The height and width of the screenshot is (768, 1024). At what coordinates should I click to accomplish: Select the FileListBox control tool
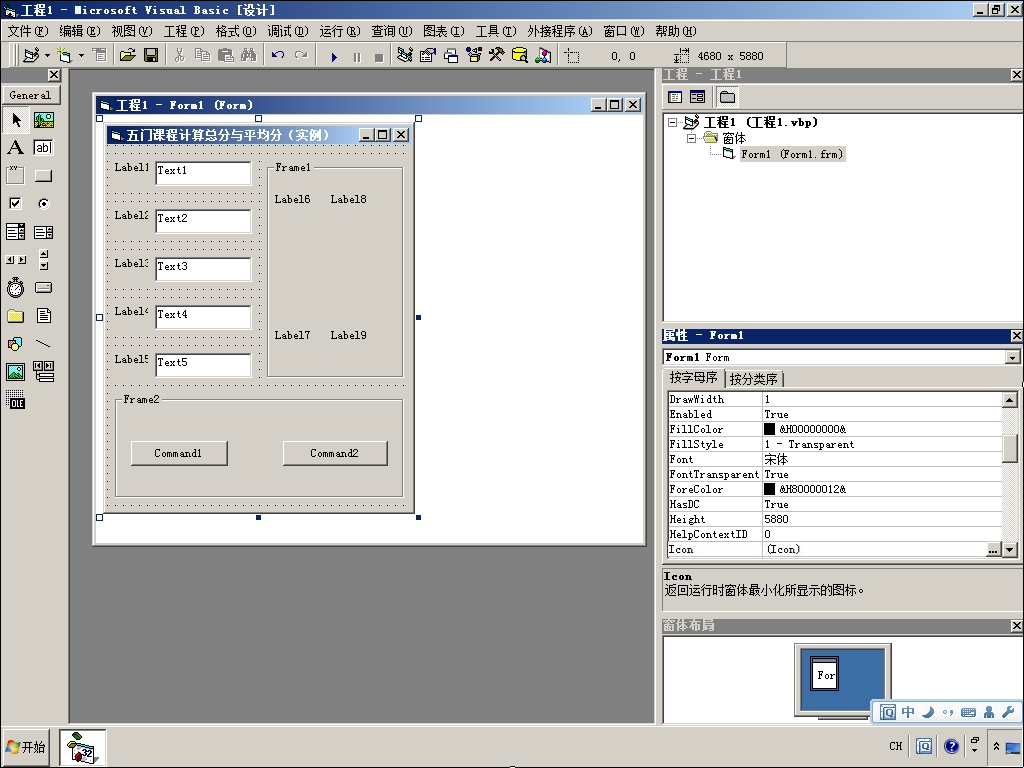tap(44, 315)
